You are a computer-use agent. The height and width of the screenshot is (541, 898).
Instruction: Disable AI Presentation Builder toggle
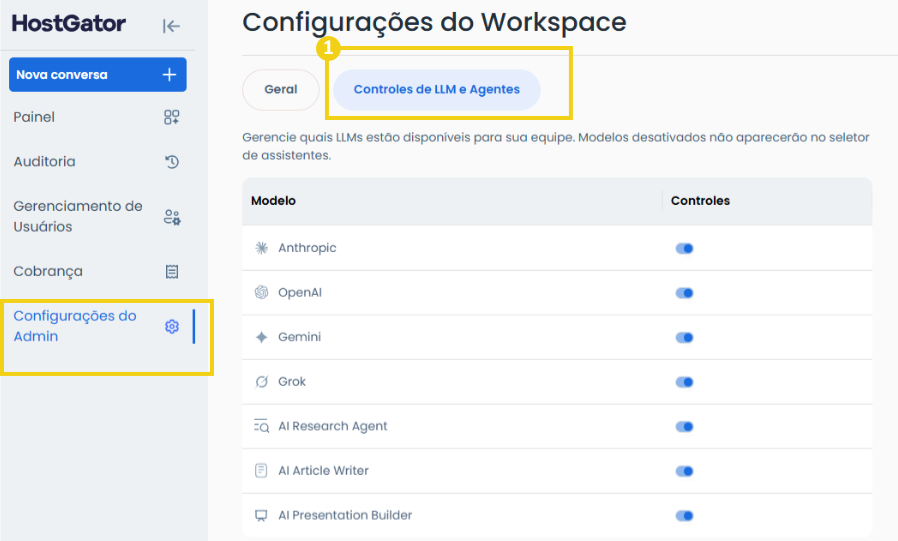[x=684, y=516]
